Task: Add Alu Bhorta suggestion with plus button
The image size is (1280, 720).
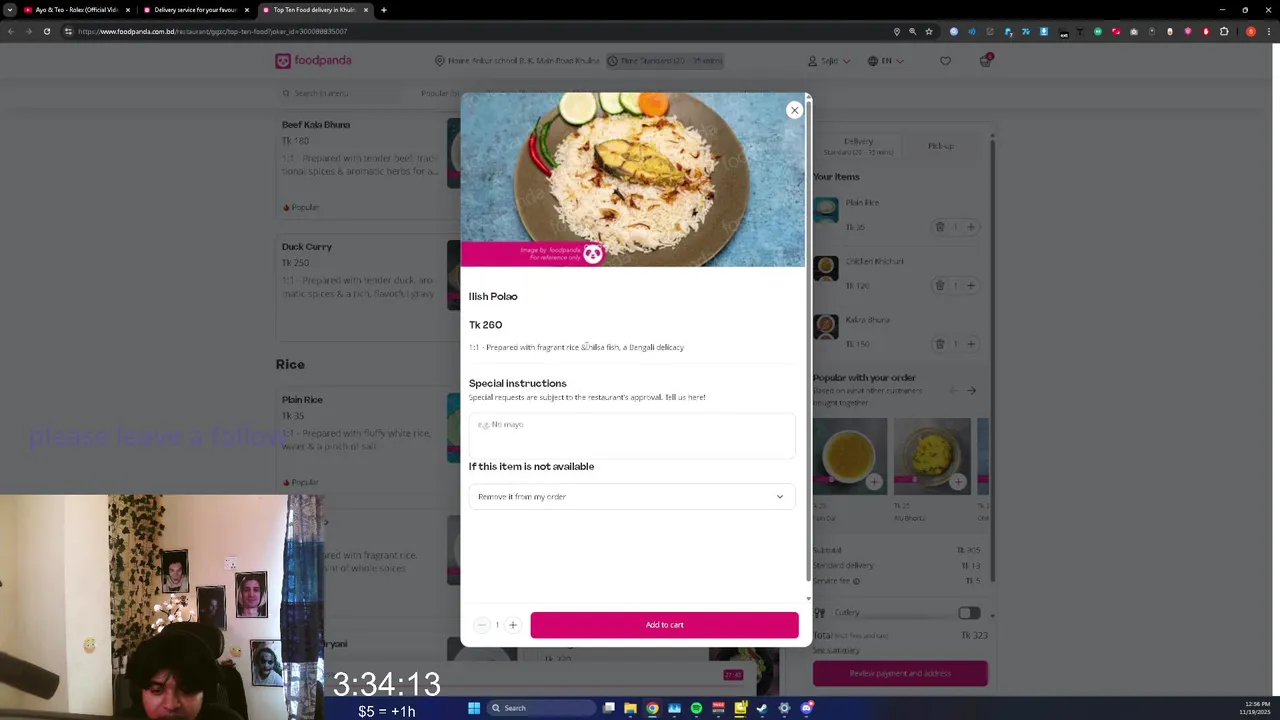Action: pos(958,483)
